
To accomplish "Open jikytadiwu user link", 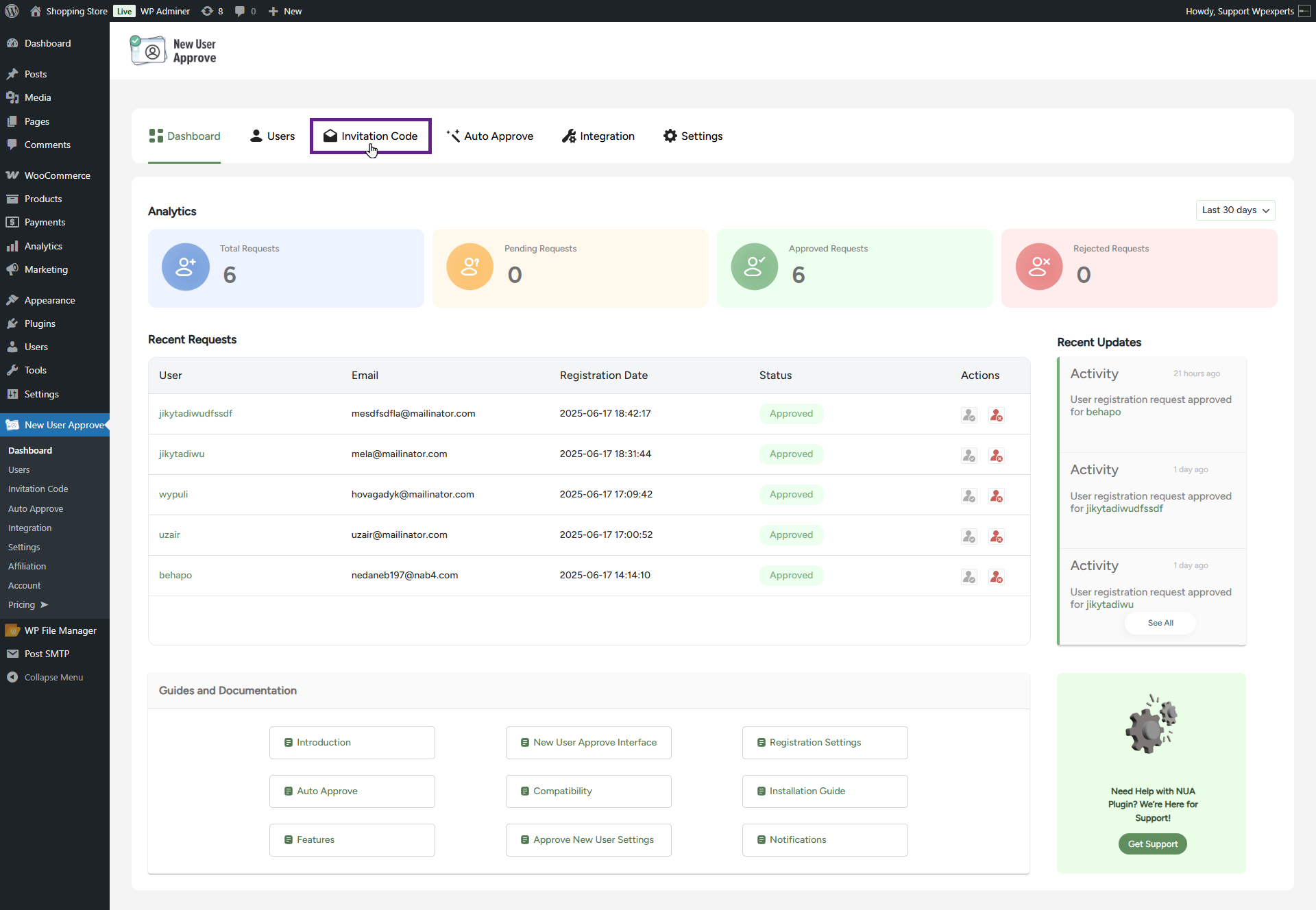I will (x=182, y=454).
